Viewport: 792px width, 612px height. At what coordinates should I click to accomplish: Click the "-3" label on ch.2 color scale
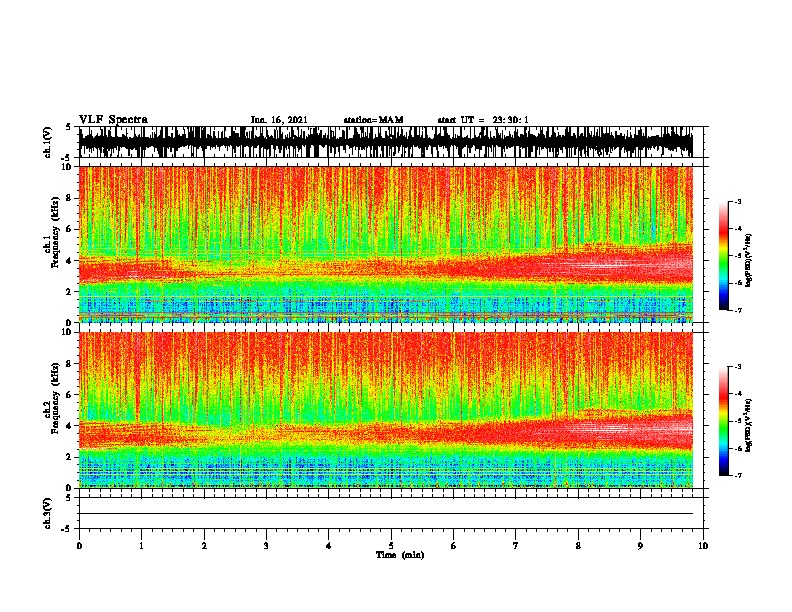pos(738,367)
